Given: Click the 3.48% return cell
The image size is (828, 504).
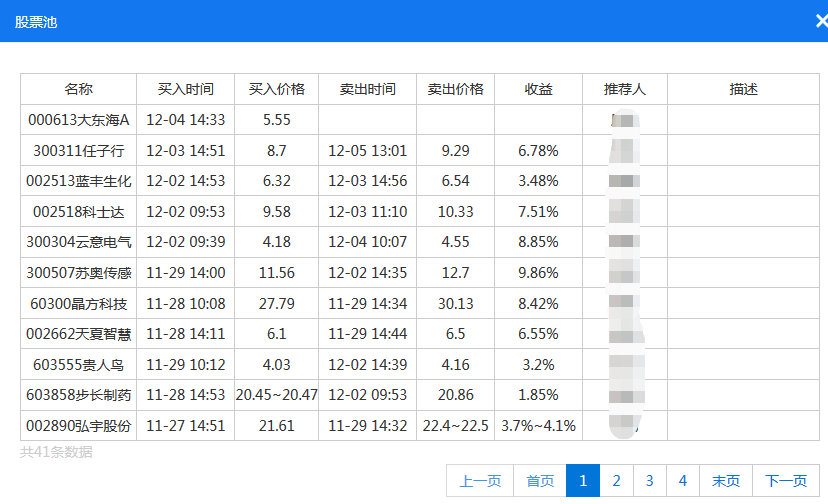Looking at the screenshot, I should pyautogui.click(x=538, y=181).
